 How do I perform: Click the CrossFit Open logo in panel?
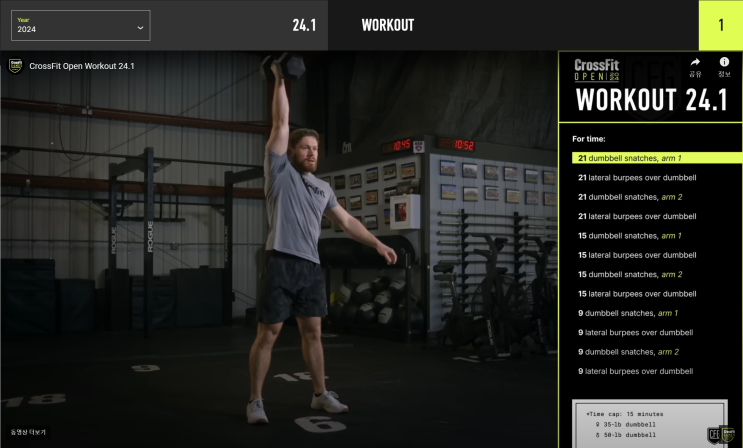click(597, 70)
